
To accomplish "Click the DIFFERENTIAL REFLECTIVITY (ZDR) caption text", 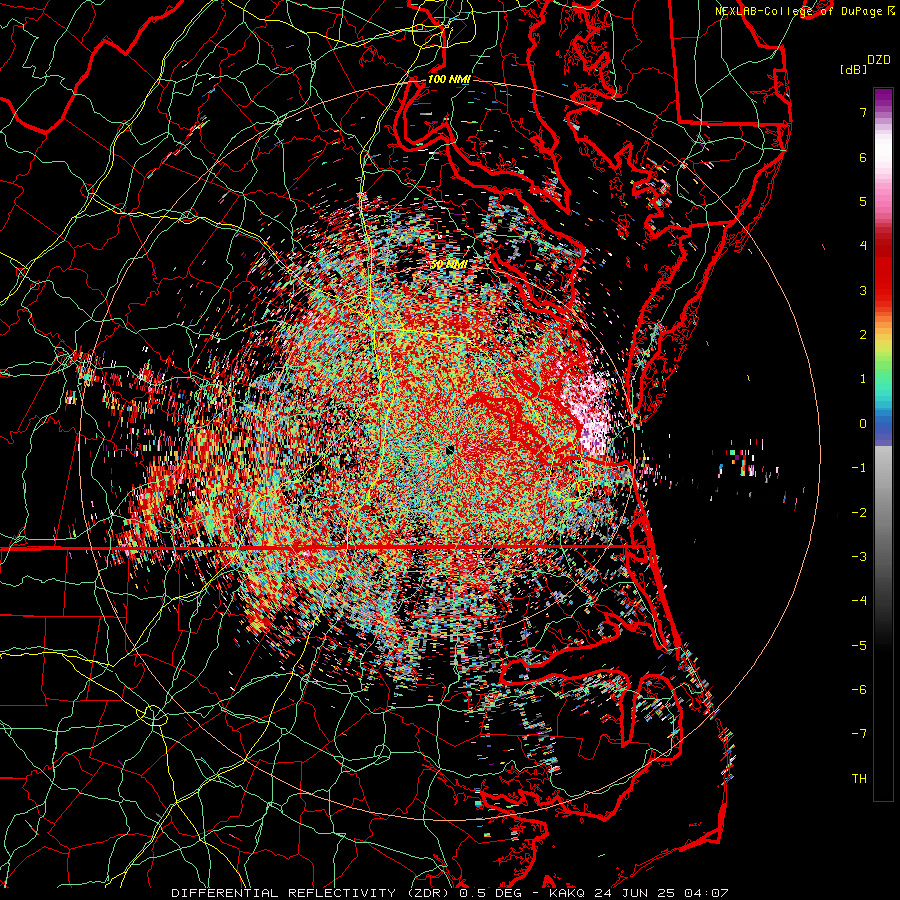I will pos(311,893).
